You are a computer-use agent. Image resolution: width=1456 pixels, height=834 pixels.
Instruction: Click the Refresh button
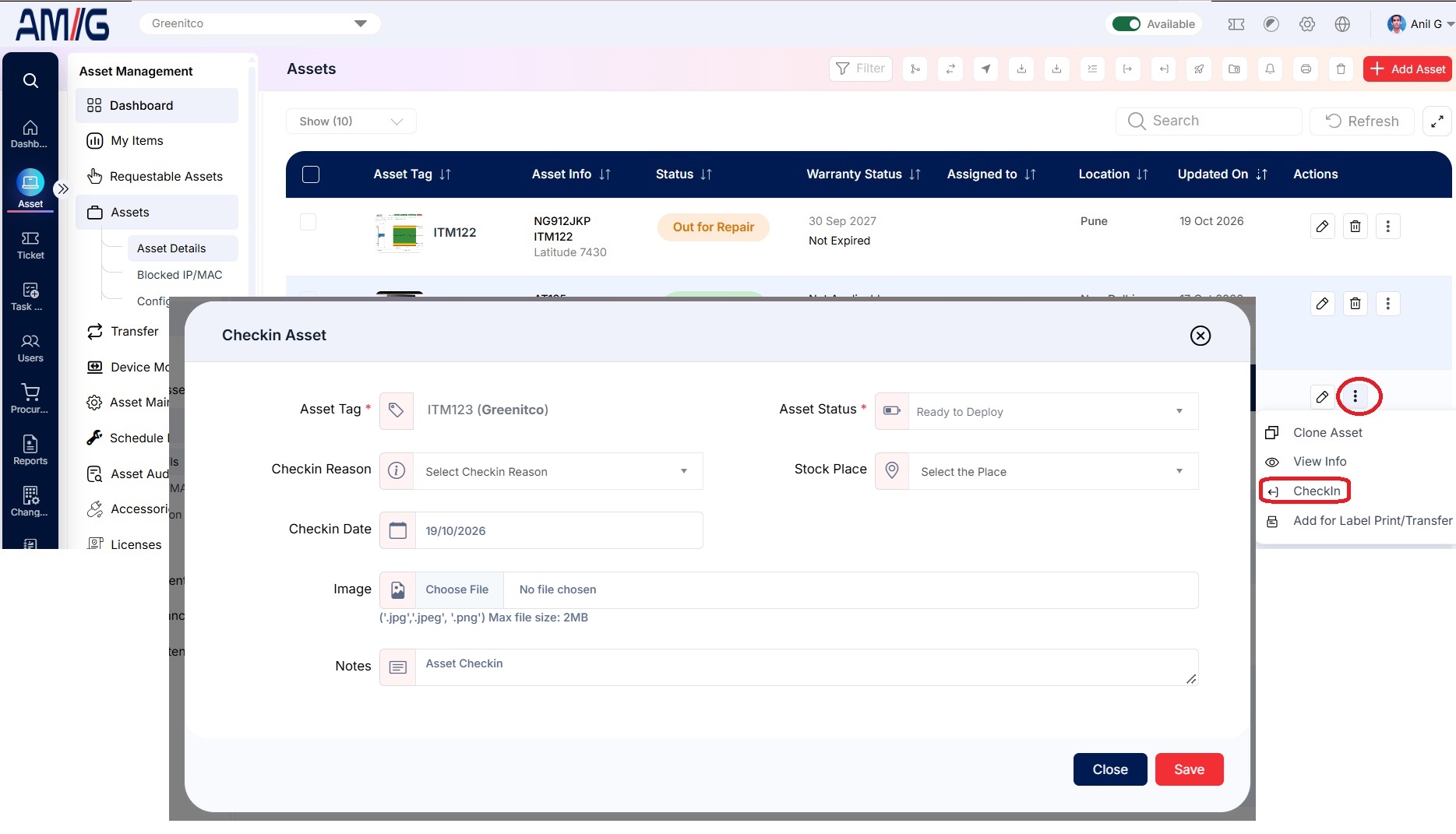(x=1363, y=121)
